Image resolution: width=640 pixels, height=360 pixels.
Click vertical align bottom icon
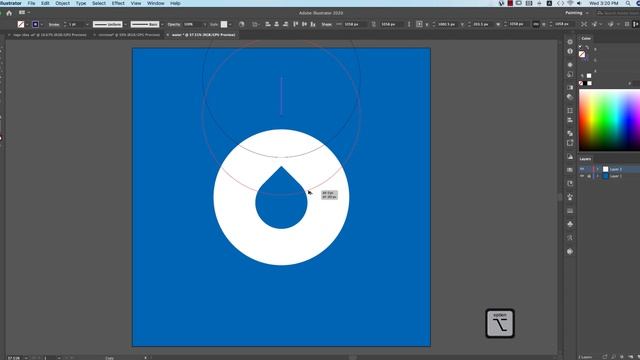pos(313,24)
